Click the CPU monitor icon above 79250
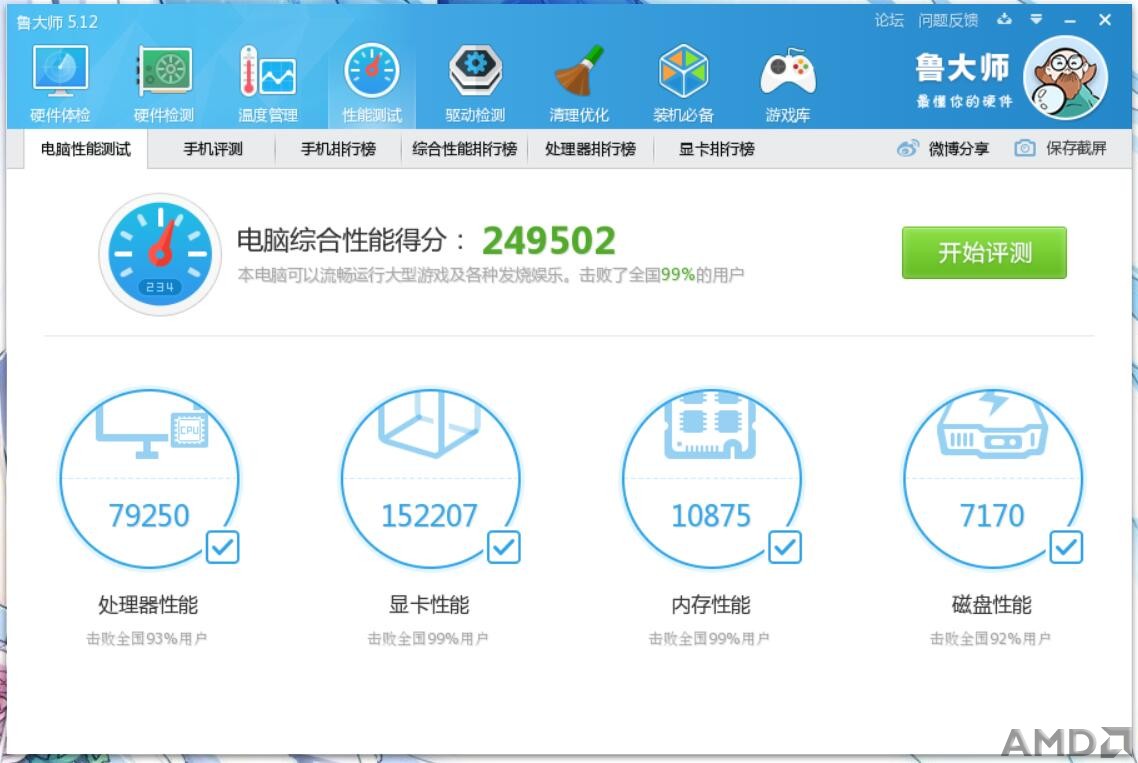The width and height of the screenshot is (1138, 763). [x=152, y=432]
